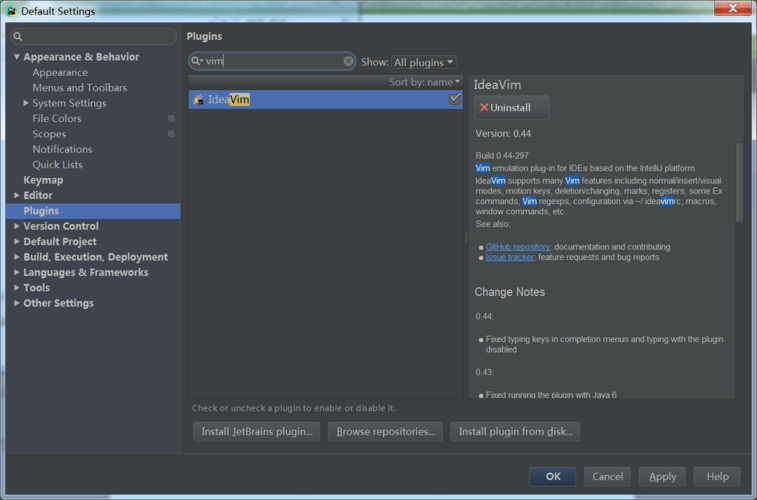Expand the Tools section arrow
The width and height of the screenshot is (757, 500).
tap(16, 288)
